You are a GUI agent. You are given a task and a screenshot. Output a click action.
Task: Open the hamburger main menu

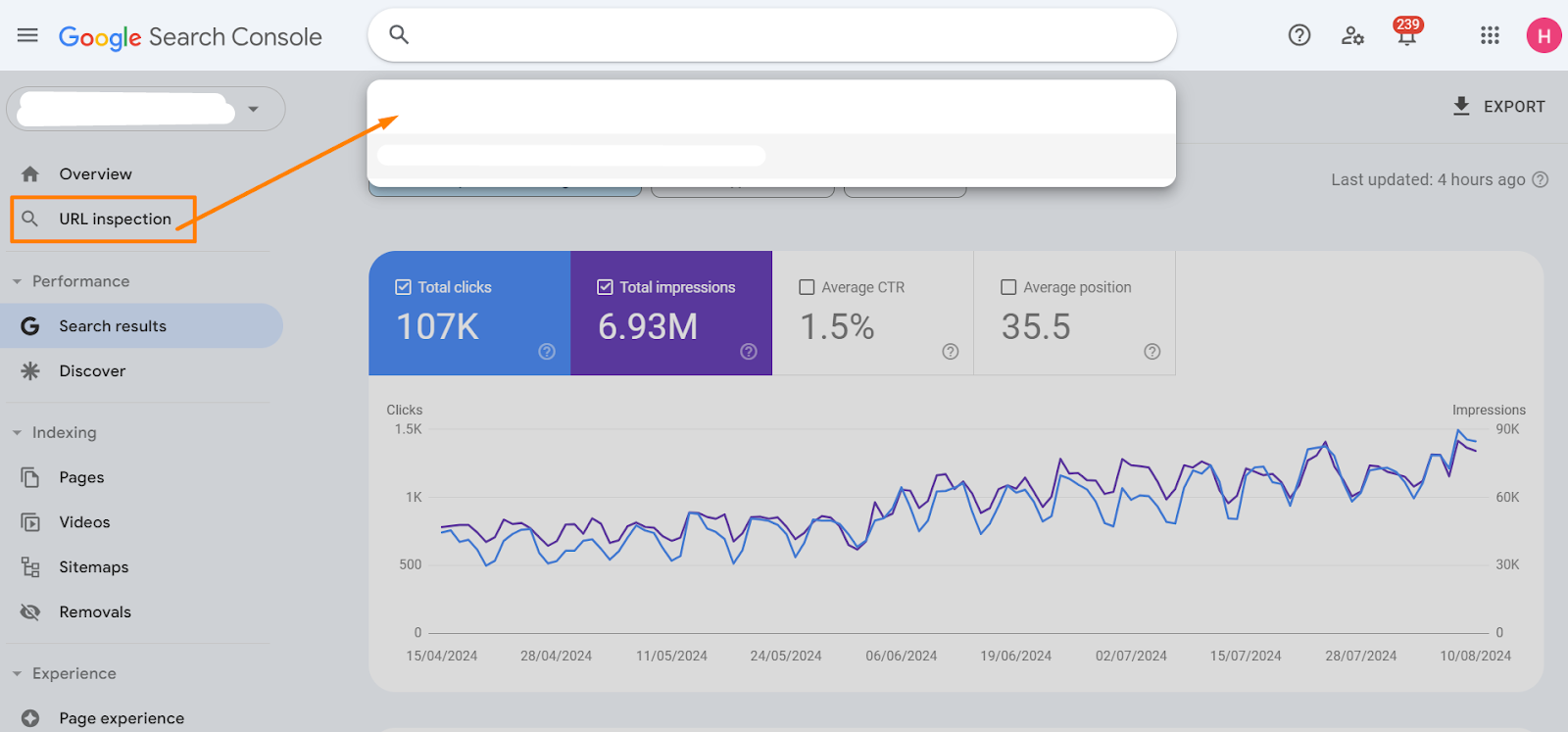coord(27,35)
